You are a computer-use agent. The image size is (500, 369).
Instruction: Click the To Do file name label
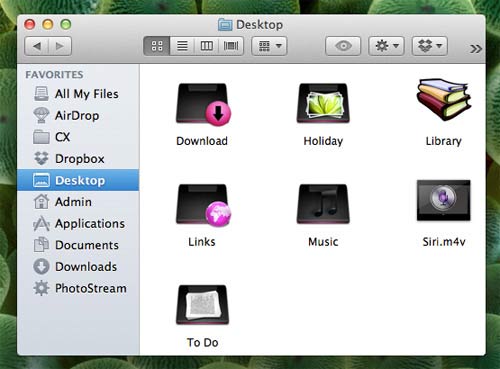[202, 342]
